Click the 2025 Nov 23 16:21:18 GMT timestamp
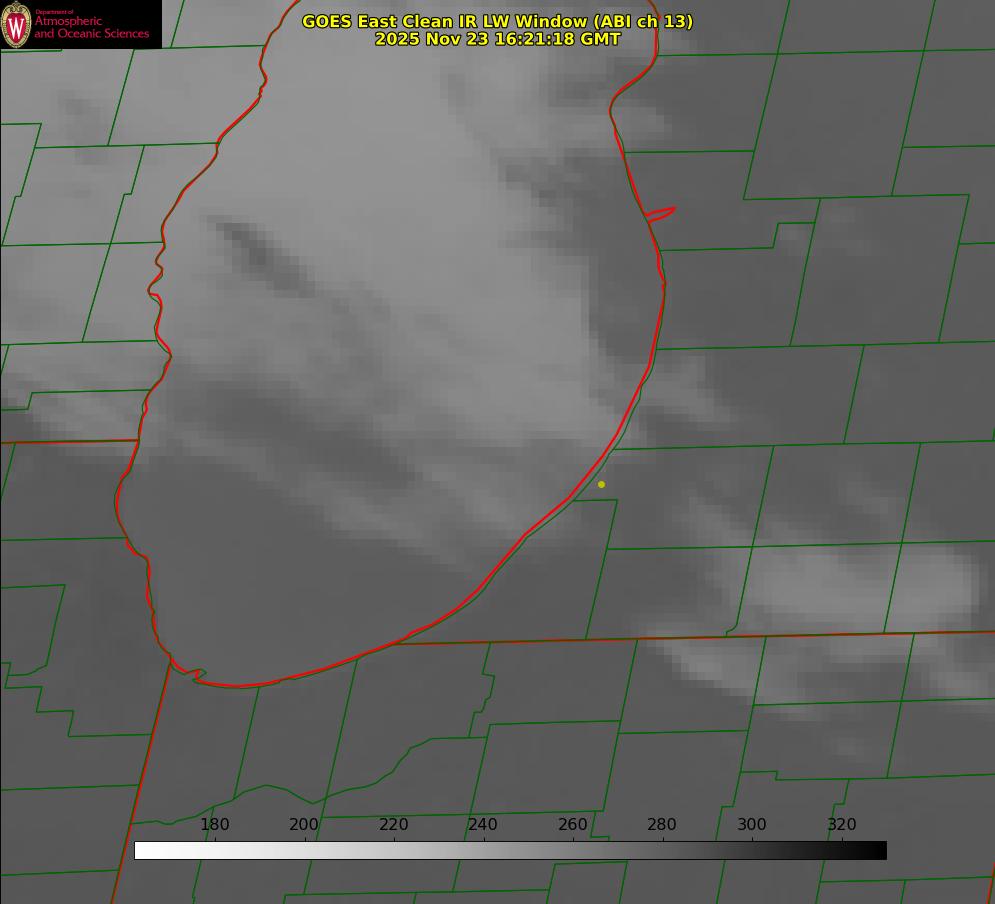Screen dimensions: 995x904 tap(498, 39)
